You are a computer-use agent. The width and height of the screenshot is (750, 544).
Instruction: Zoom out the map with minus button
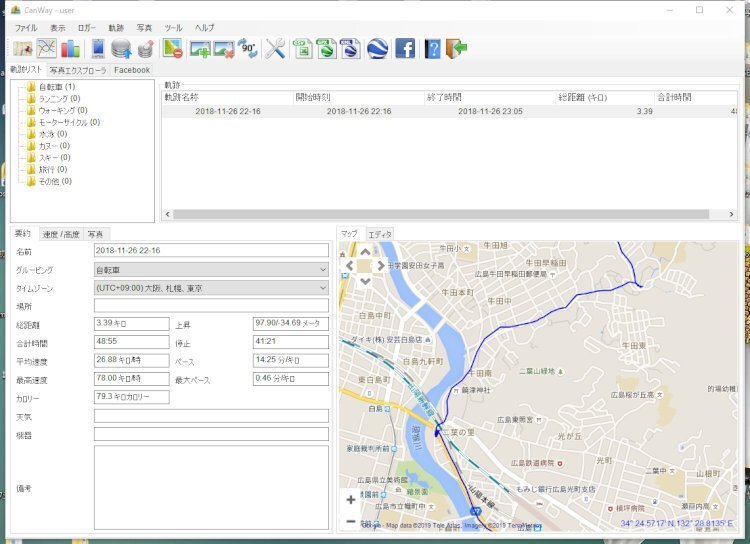coord(350,521)
